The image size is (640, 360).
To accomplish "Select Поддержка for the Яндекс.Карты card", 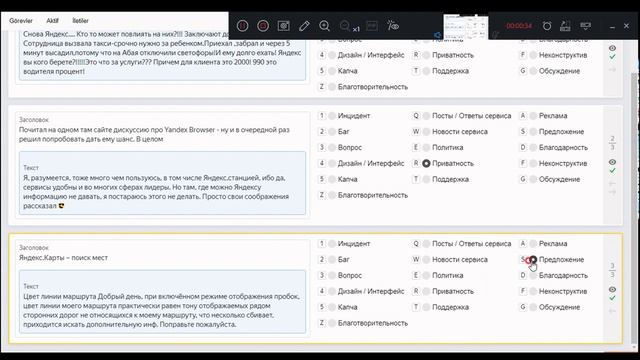I will click(x=427, y=307).
